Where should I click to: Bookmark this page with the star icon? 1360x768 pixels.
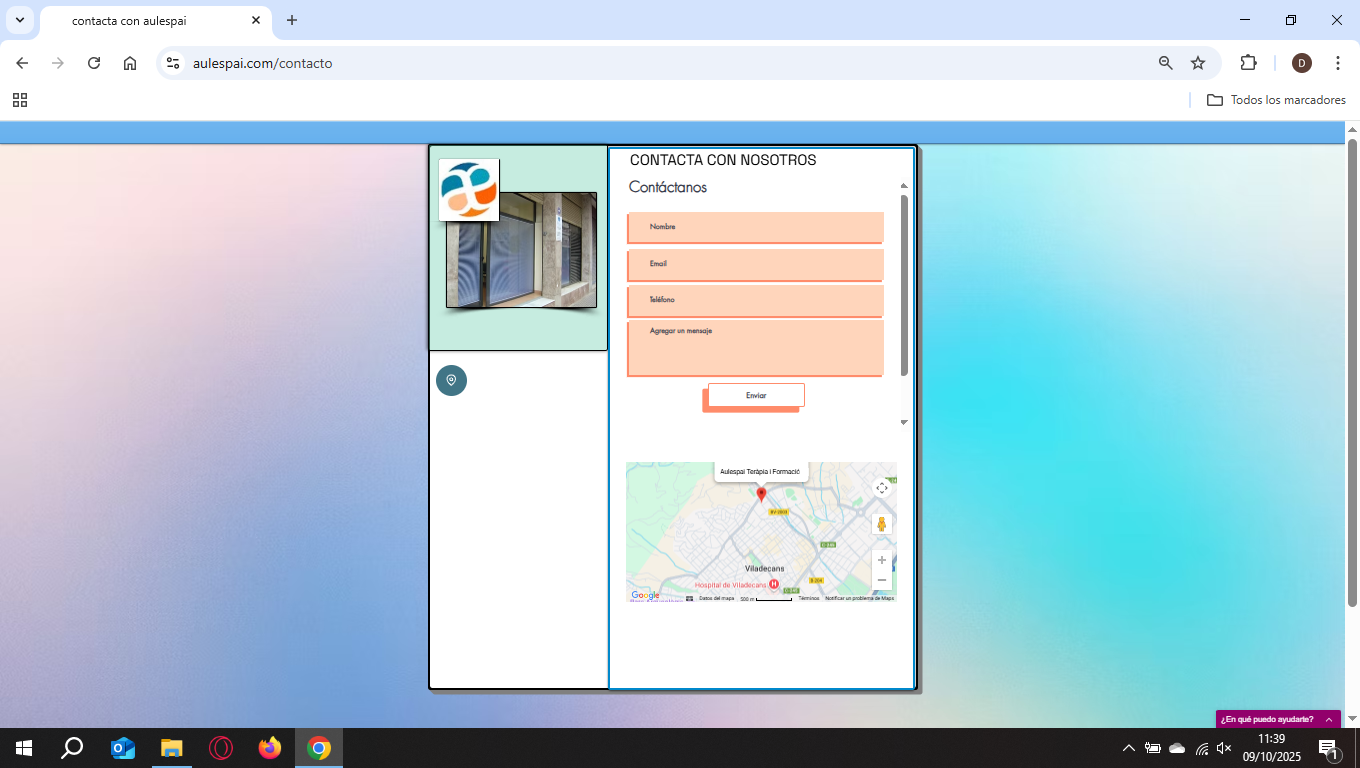(1198, 63)
